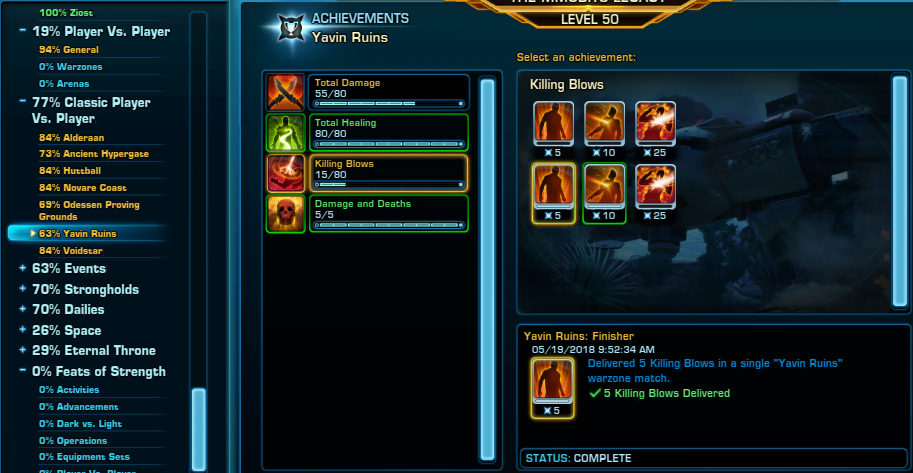
Task: Expand the Eternal Throne category
Action: tap(22, 350)
